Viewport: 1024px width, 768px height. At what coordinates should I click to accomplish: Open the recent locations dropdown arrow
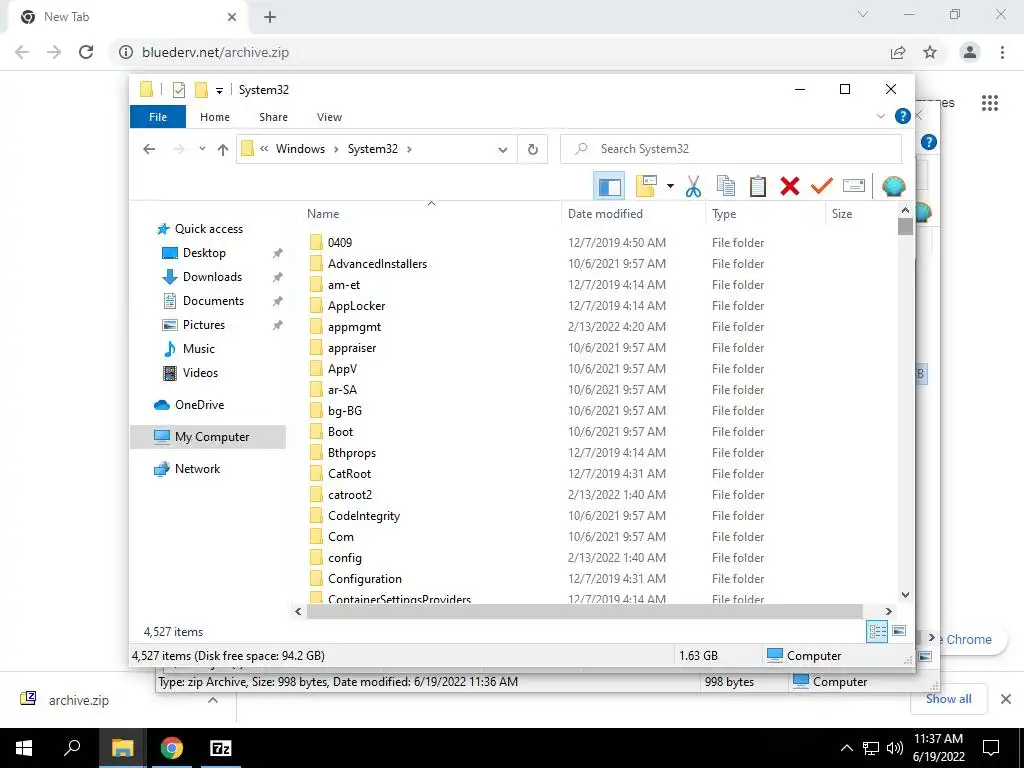(x=202, y=149)
